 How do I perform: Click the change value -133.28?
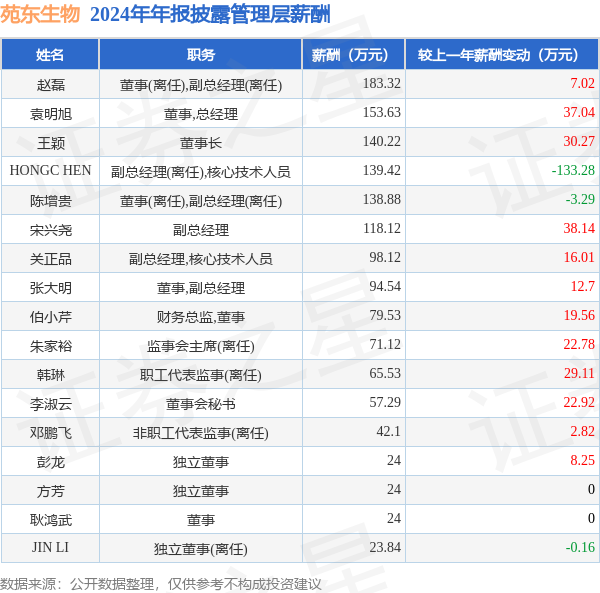point(573,170)
